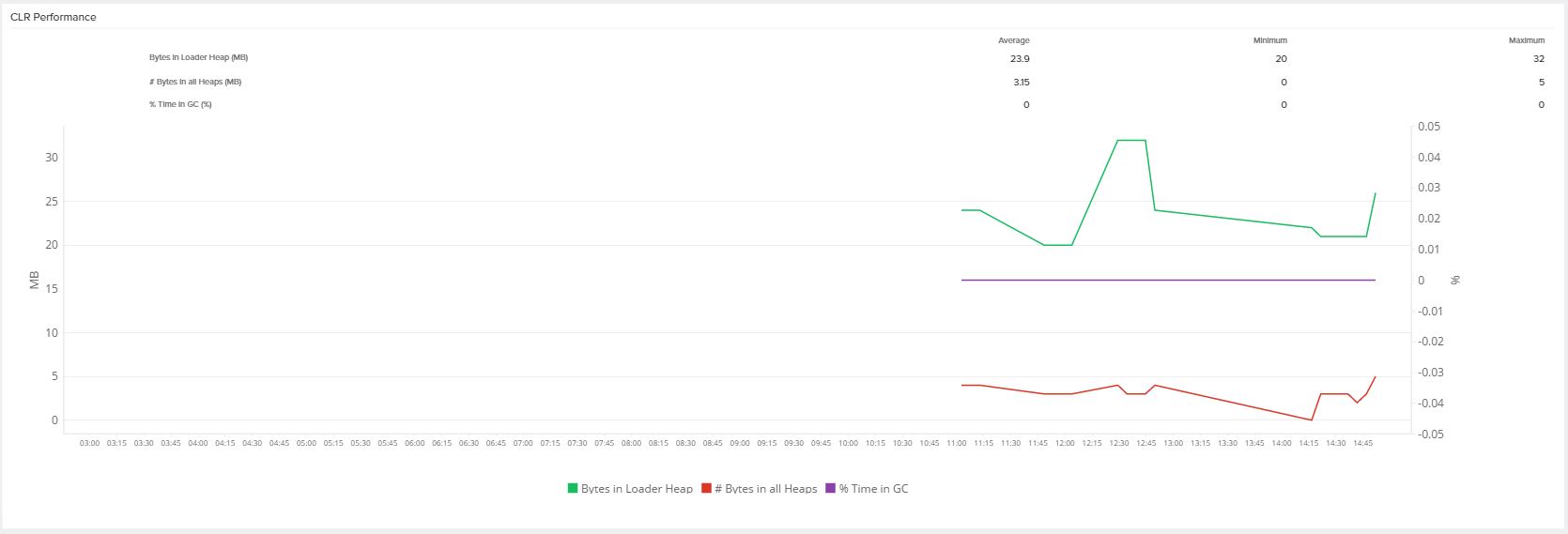Click the MB label on the left axis
This screenshot has height=534, width=1568.
coord(35,280)
